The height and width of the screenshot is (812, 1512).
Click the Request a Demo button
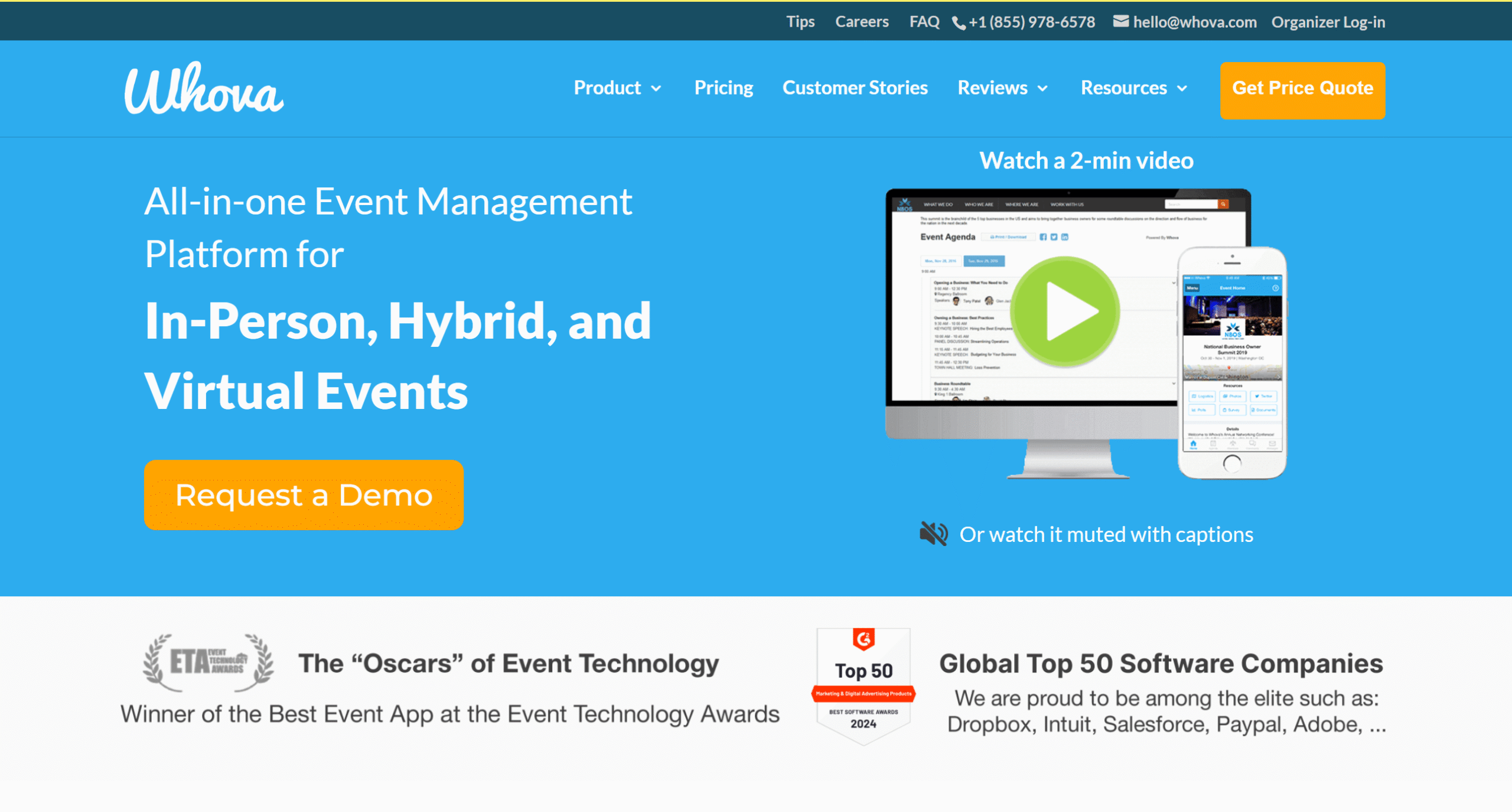point(304,495)
